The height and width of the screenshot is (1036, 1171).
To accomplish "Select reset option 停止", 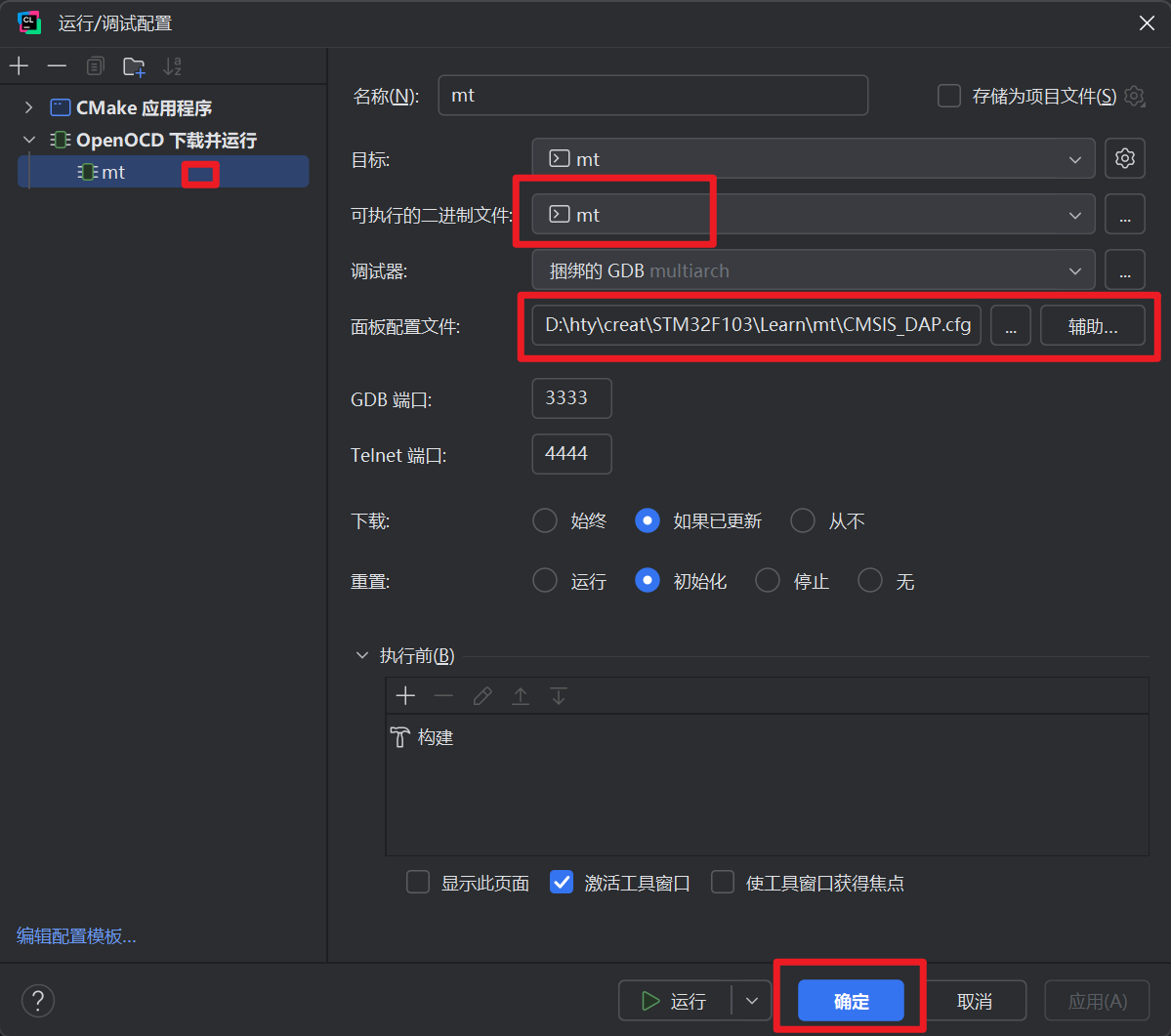I will click(x=767, y=580).
